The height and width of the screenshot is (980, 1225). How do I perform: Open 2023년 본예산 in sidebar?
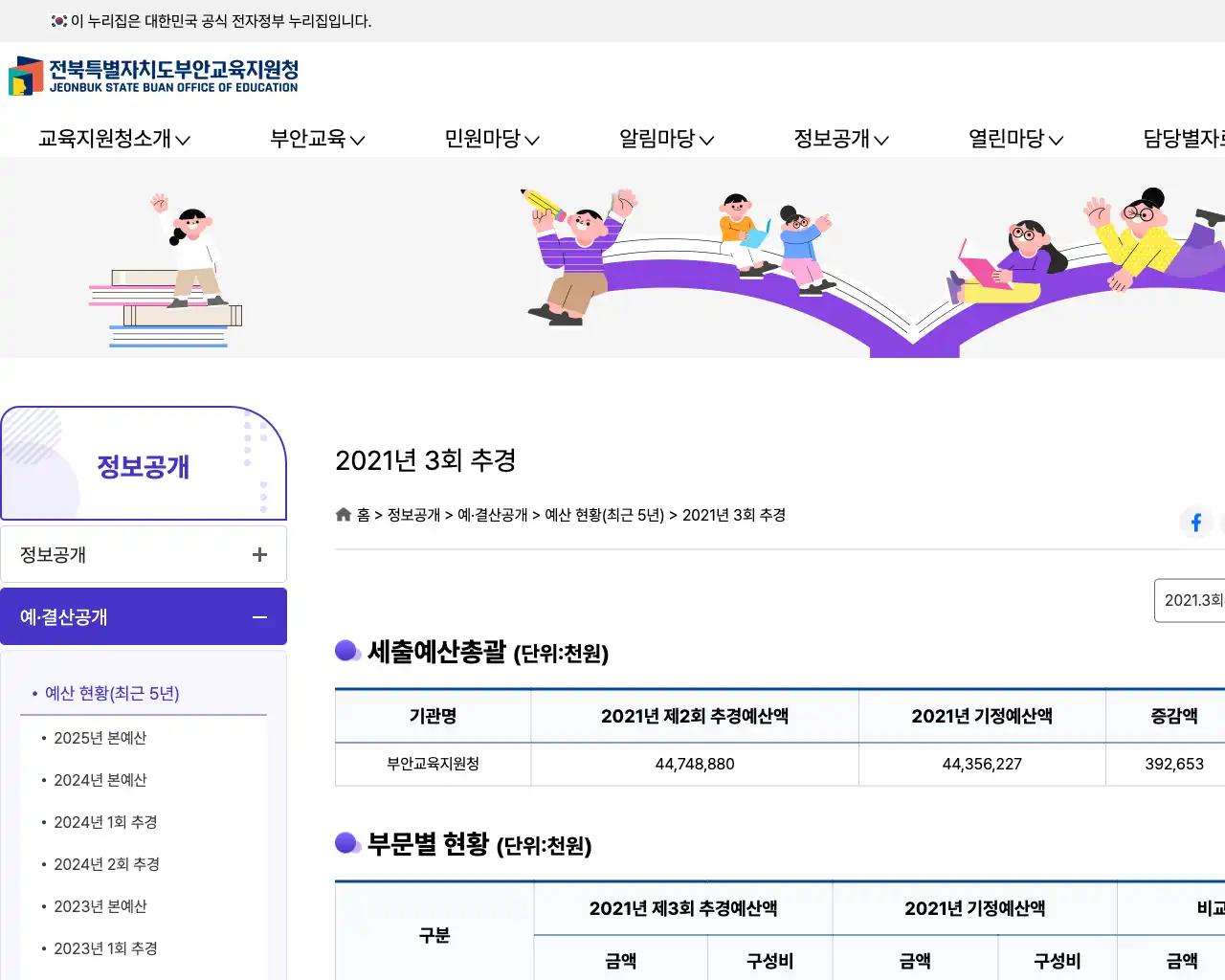pyautogui.click(x=100, y=906)
